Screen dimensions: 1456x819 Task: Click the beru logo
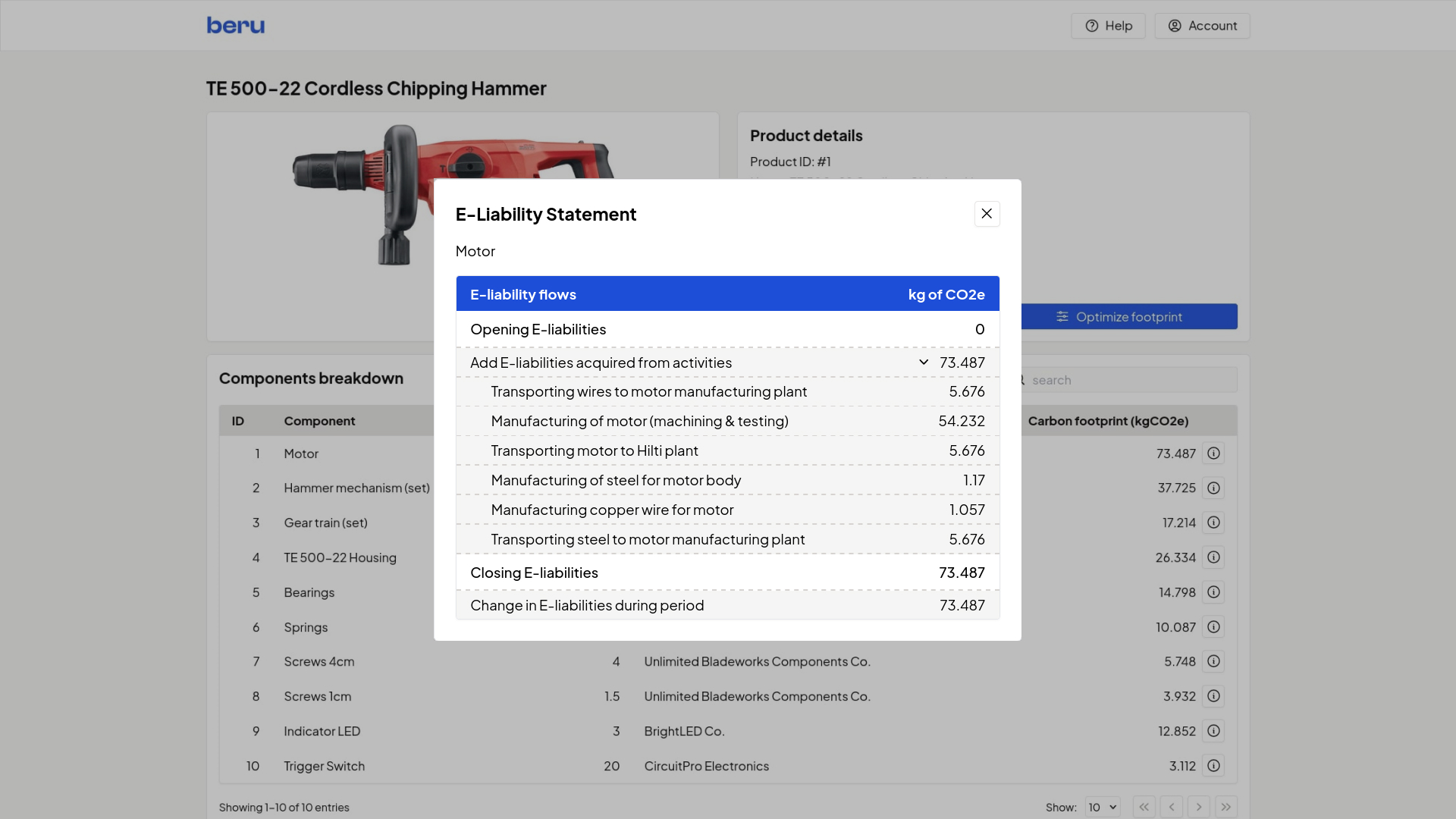click(x=236, y=26)
